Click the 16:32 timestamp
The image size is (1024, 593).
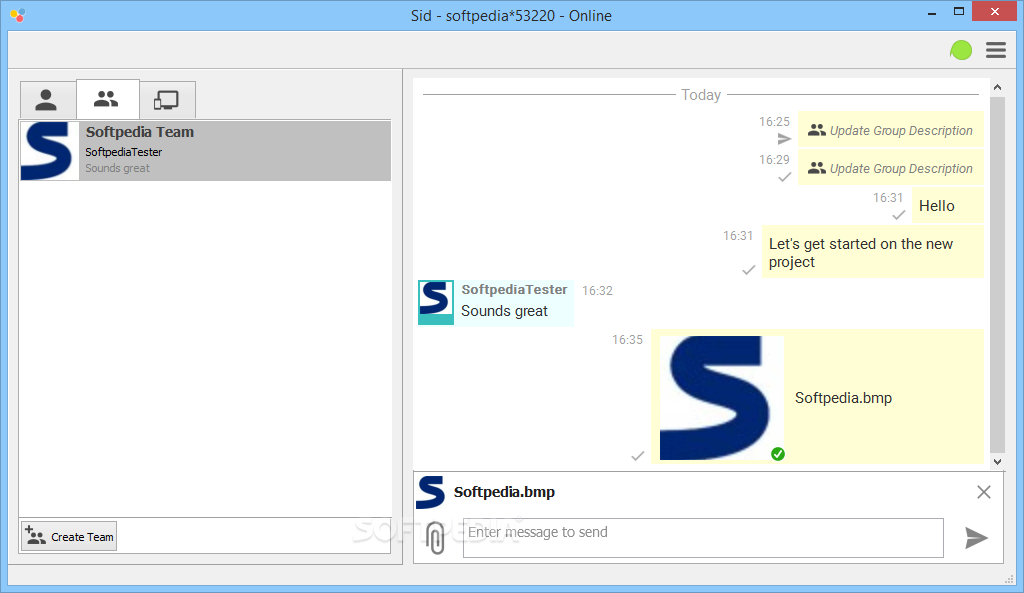point(597,291)
